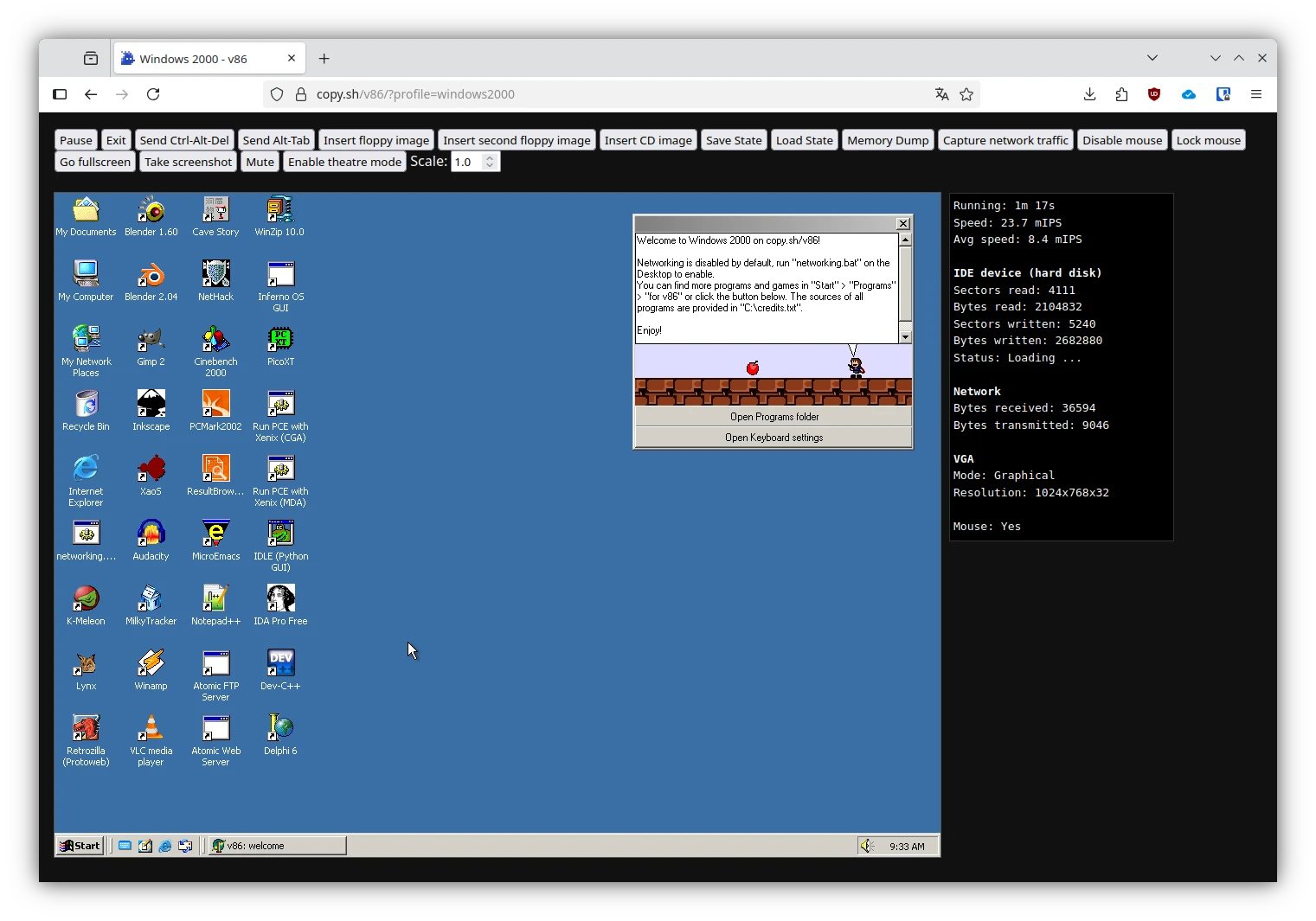This screenshot has height=921, width=1316.
Task: Select the VLC media player icon
Action: (x=151, y=729)
